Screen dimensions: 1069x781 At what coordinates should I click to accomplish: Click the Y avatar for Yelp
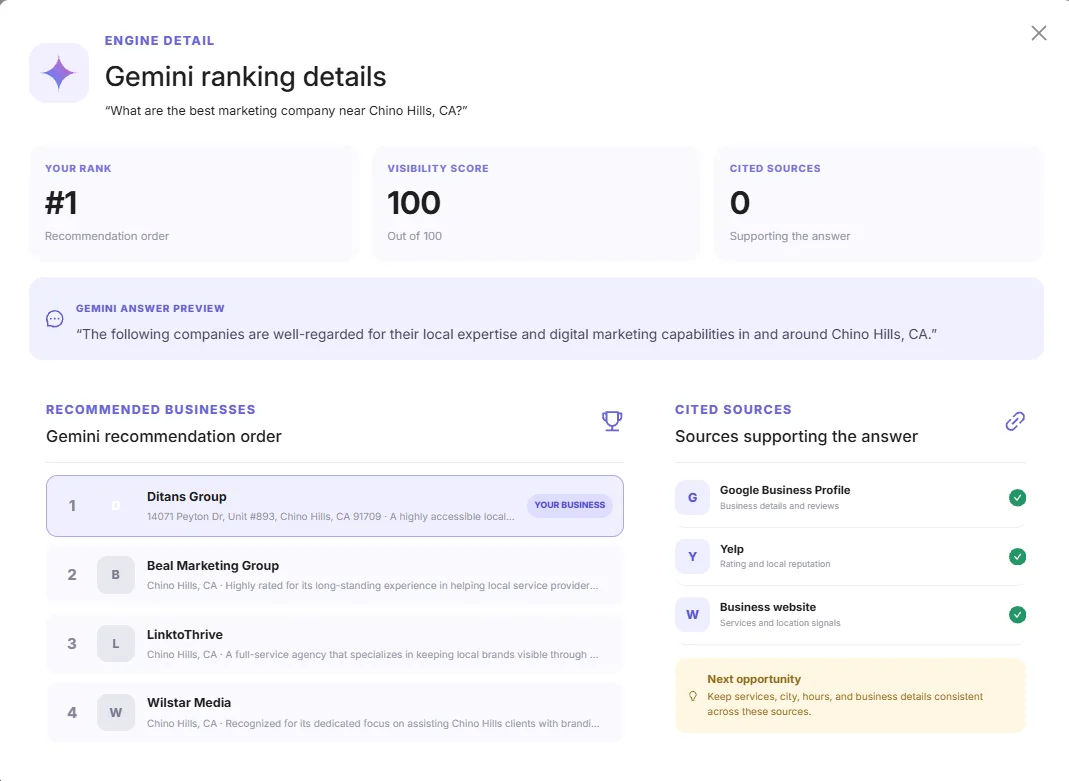tap(692, 556)
